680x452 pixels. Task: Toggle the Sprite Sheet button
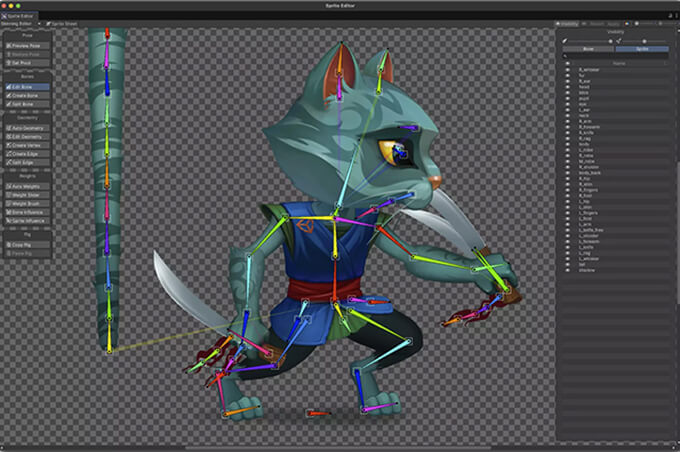[62, 22]
